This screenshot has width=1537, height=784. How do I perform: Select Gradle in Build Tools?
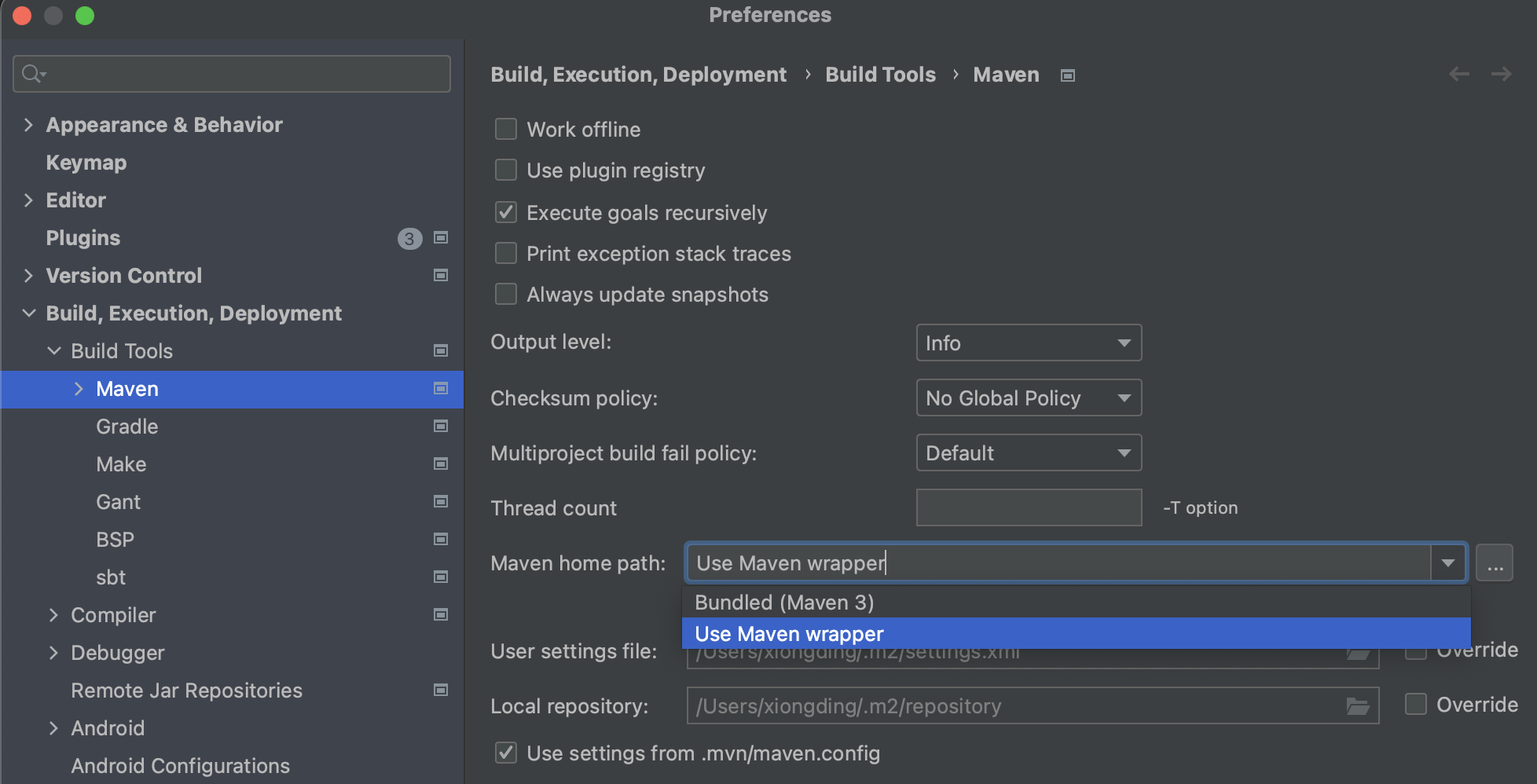127,427
